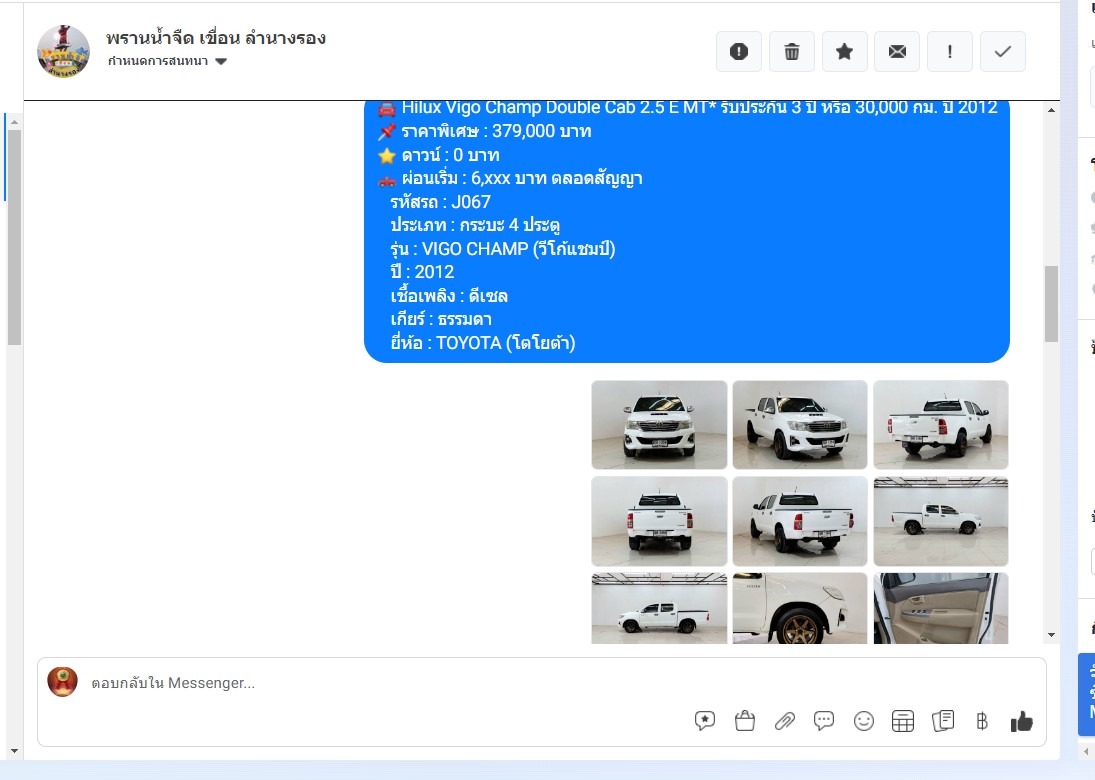Click the left list scrollbar thumb
1095x780 pixels.
[x=14, y=237]
